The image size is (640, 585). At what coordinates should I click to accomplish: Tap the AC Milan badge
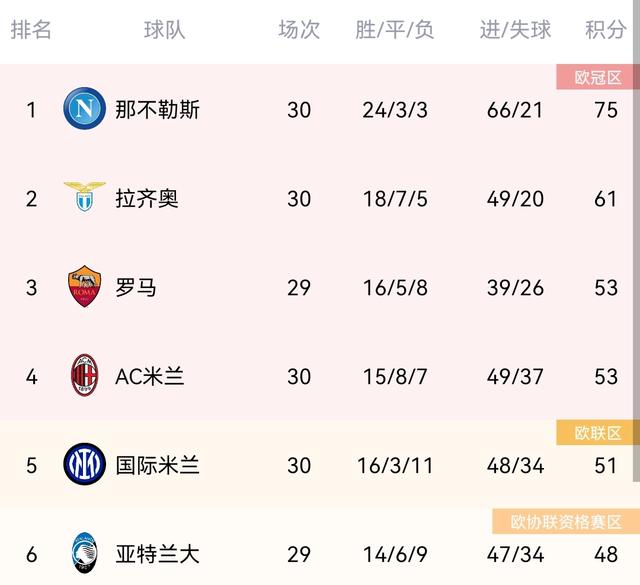coord(84,375)
